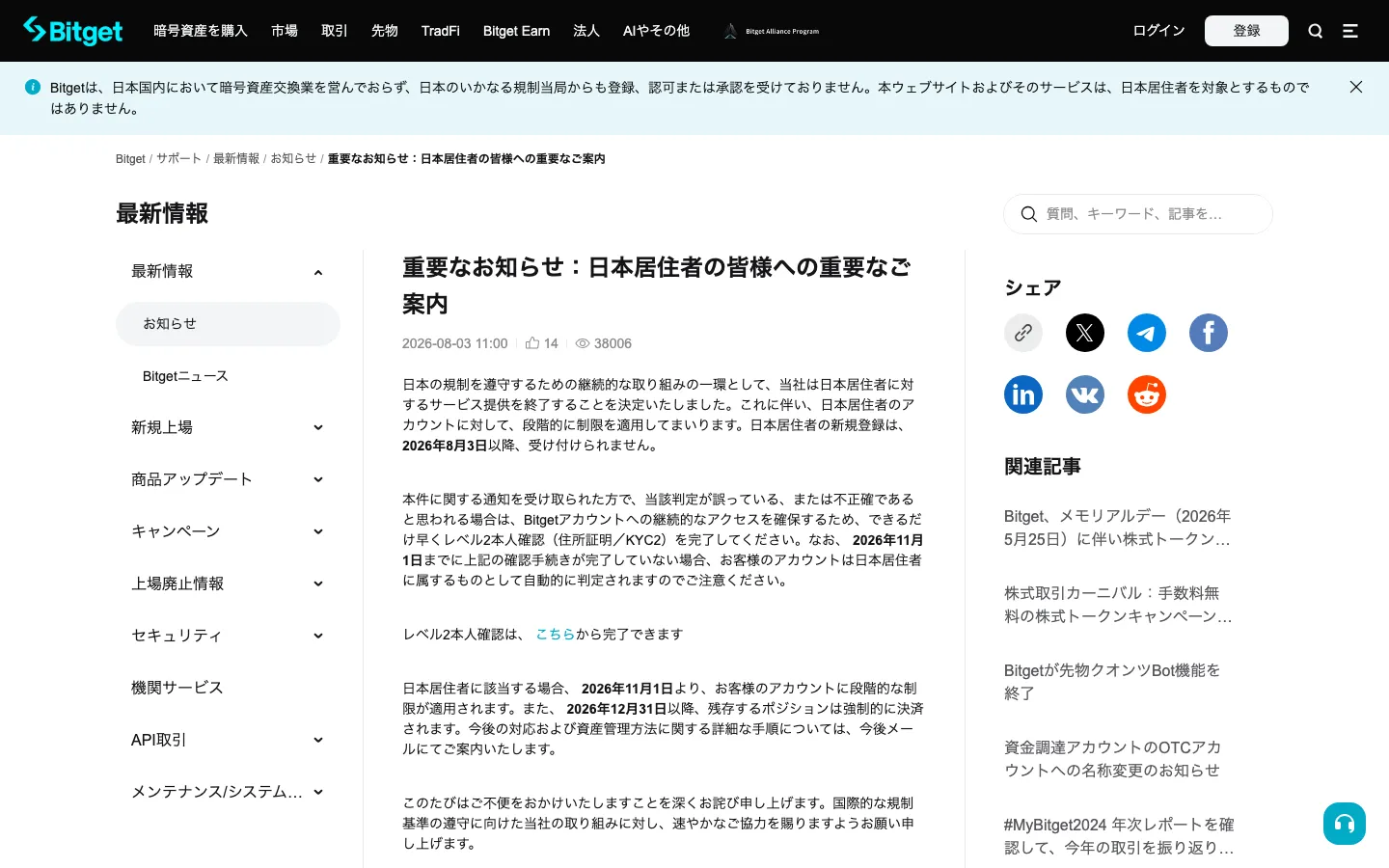This screenshot has height=868, width=1389.
Task: Expand the 商品アップデート section
Action: pos(318,479)
